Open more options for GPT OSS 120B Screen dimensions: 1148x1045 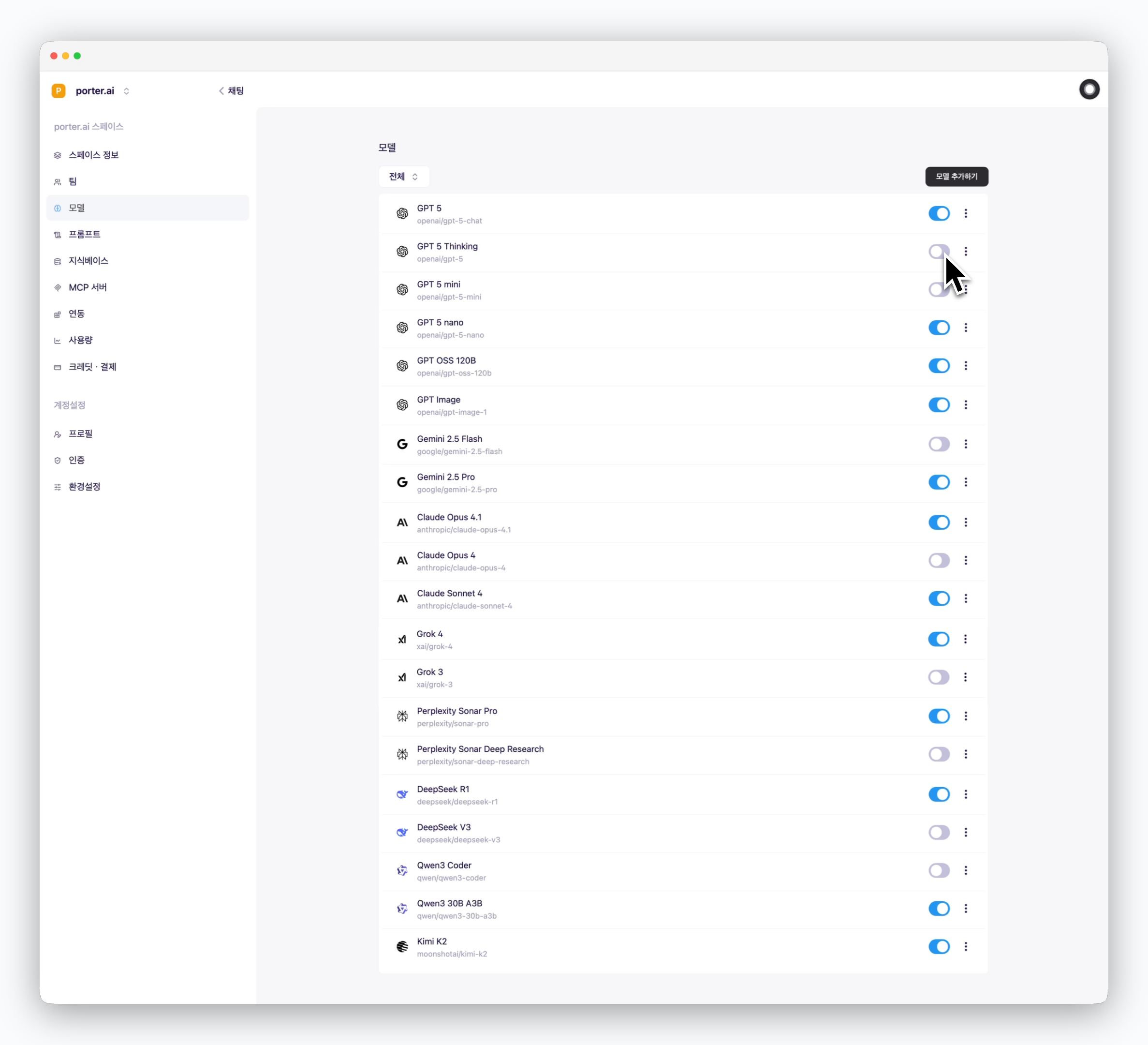tap(966, 366)
